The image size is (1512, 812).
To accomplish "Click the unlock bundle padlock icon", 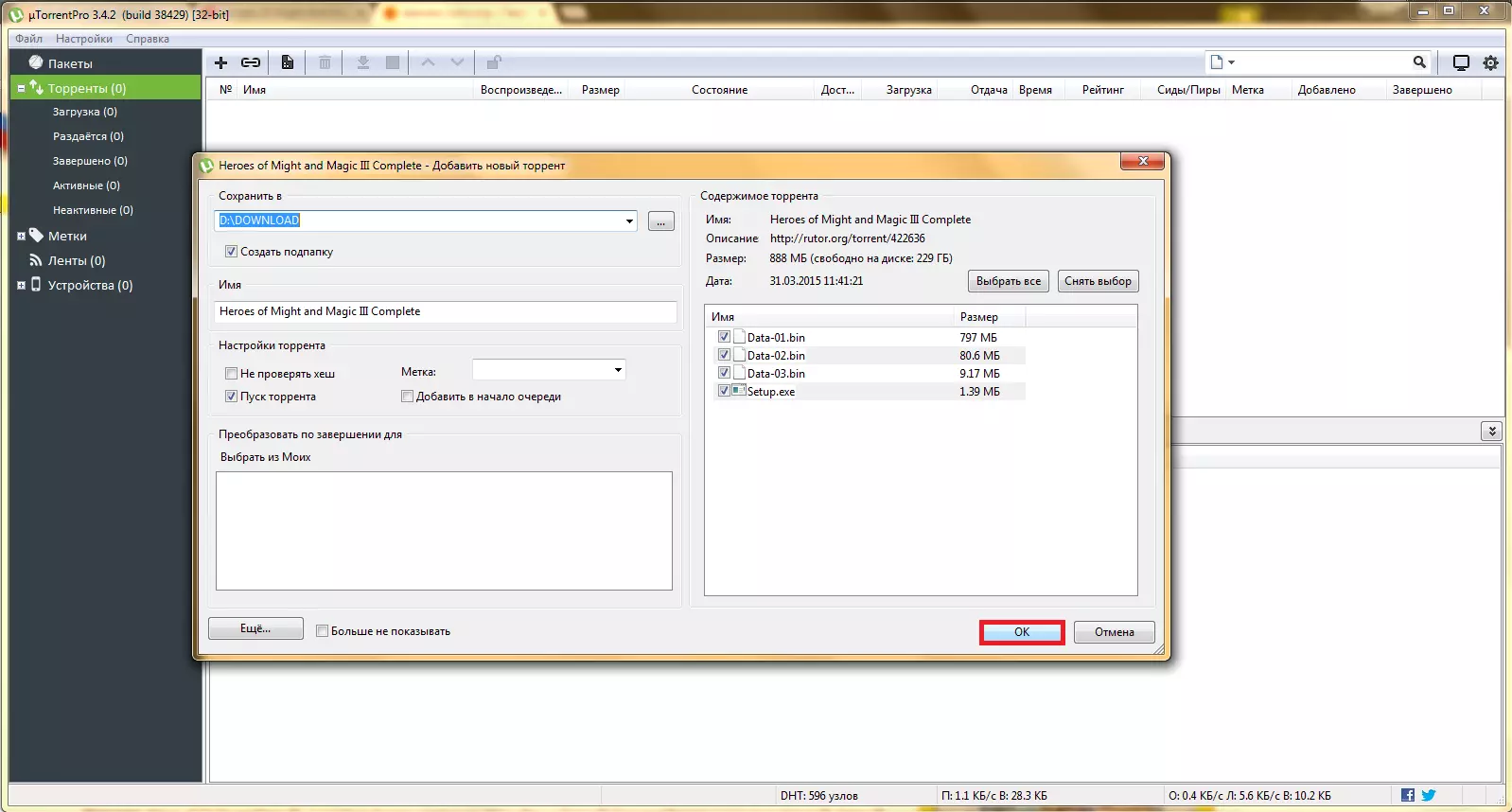I will tap(493, 62).
